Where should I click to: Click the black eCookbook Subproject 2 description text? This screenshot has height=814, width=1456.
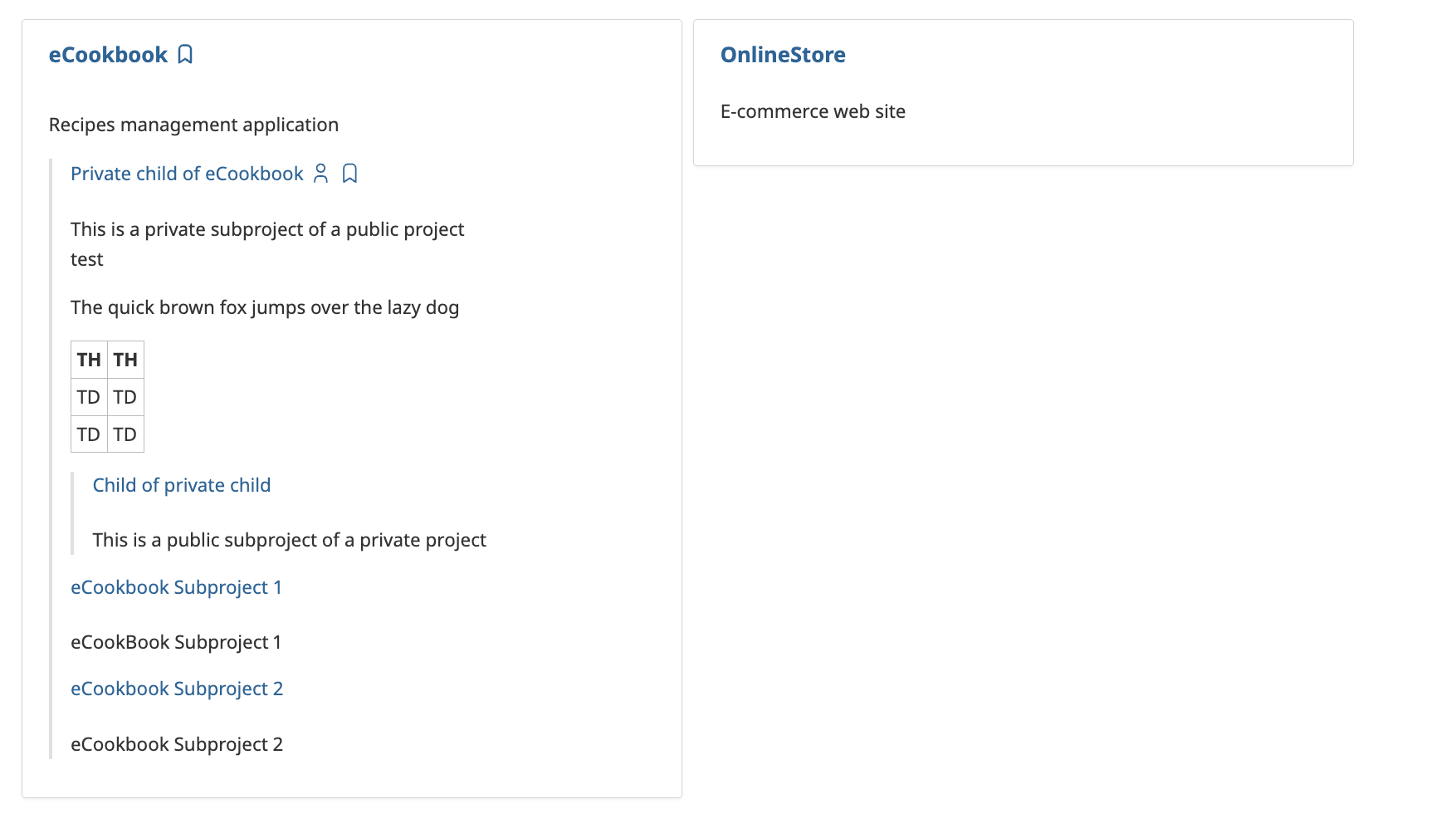click(x=177, y=744)
